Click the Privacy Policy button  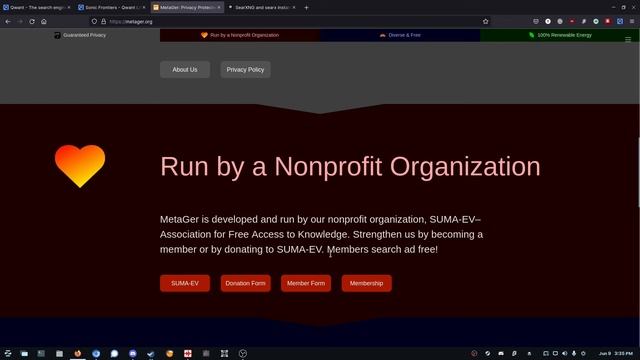pos(245,69)
